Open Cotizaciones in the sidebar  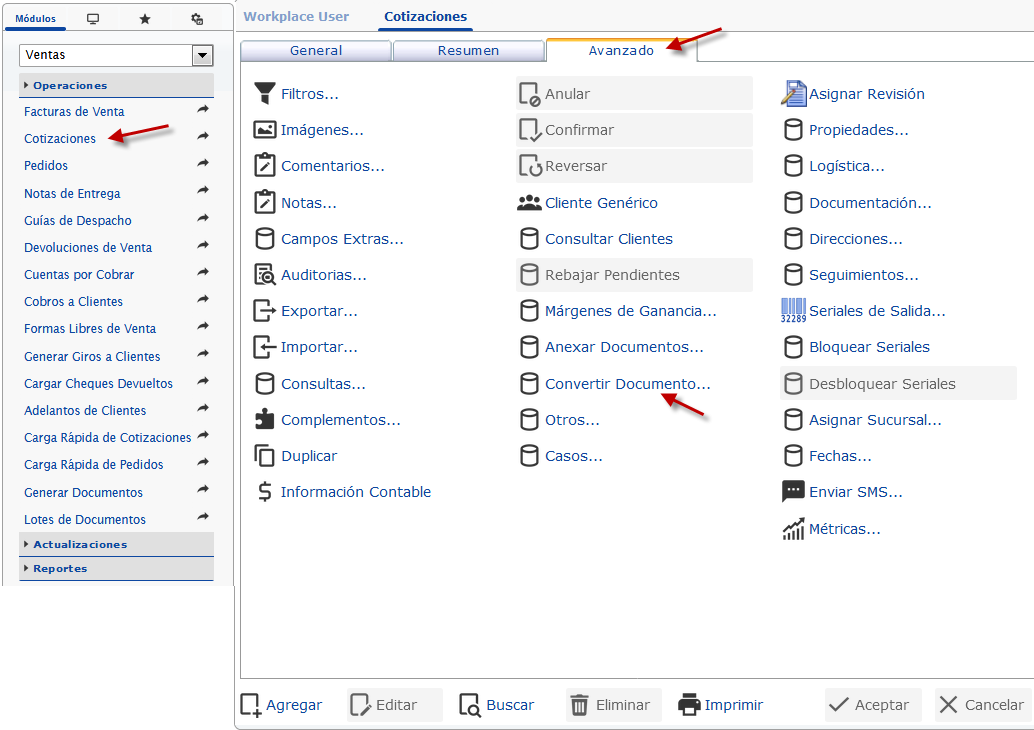coord(60,138)
